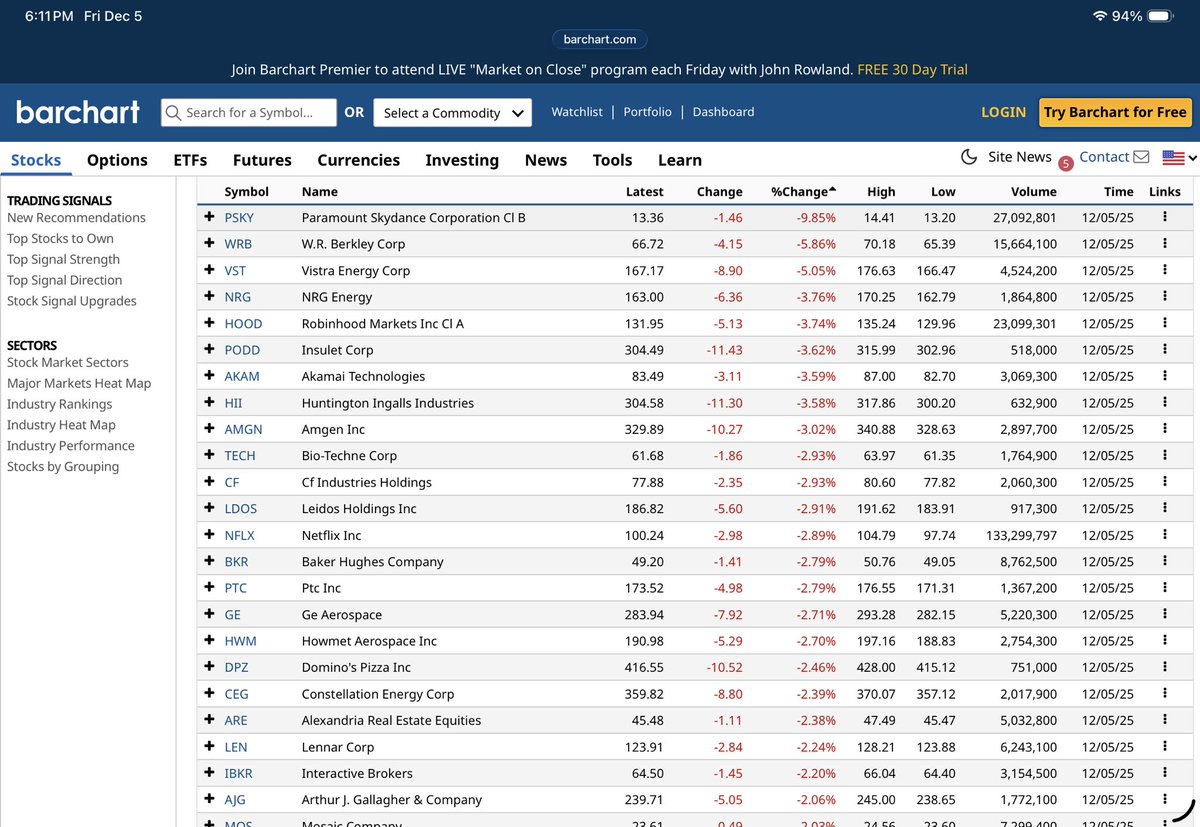Open the Links menu for LDOS
The image size is (1200, 827).
(x=1165, y=508)
